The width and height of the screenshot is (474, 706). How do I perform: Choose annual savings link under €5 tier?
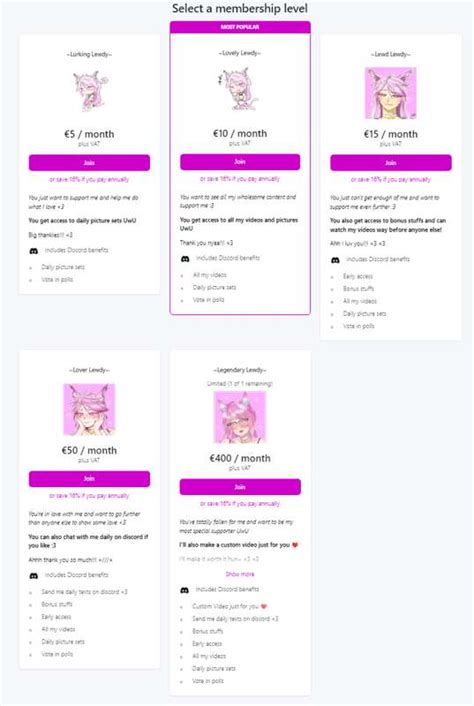[x=89, y=179]
